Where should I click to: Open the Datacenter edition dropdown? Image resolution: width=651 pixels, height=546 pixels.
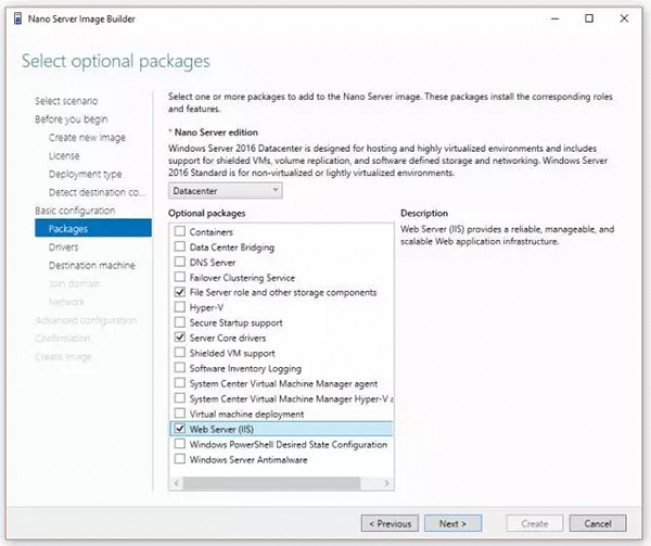tap(225, 191)
